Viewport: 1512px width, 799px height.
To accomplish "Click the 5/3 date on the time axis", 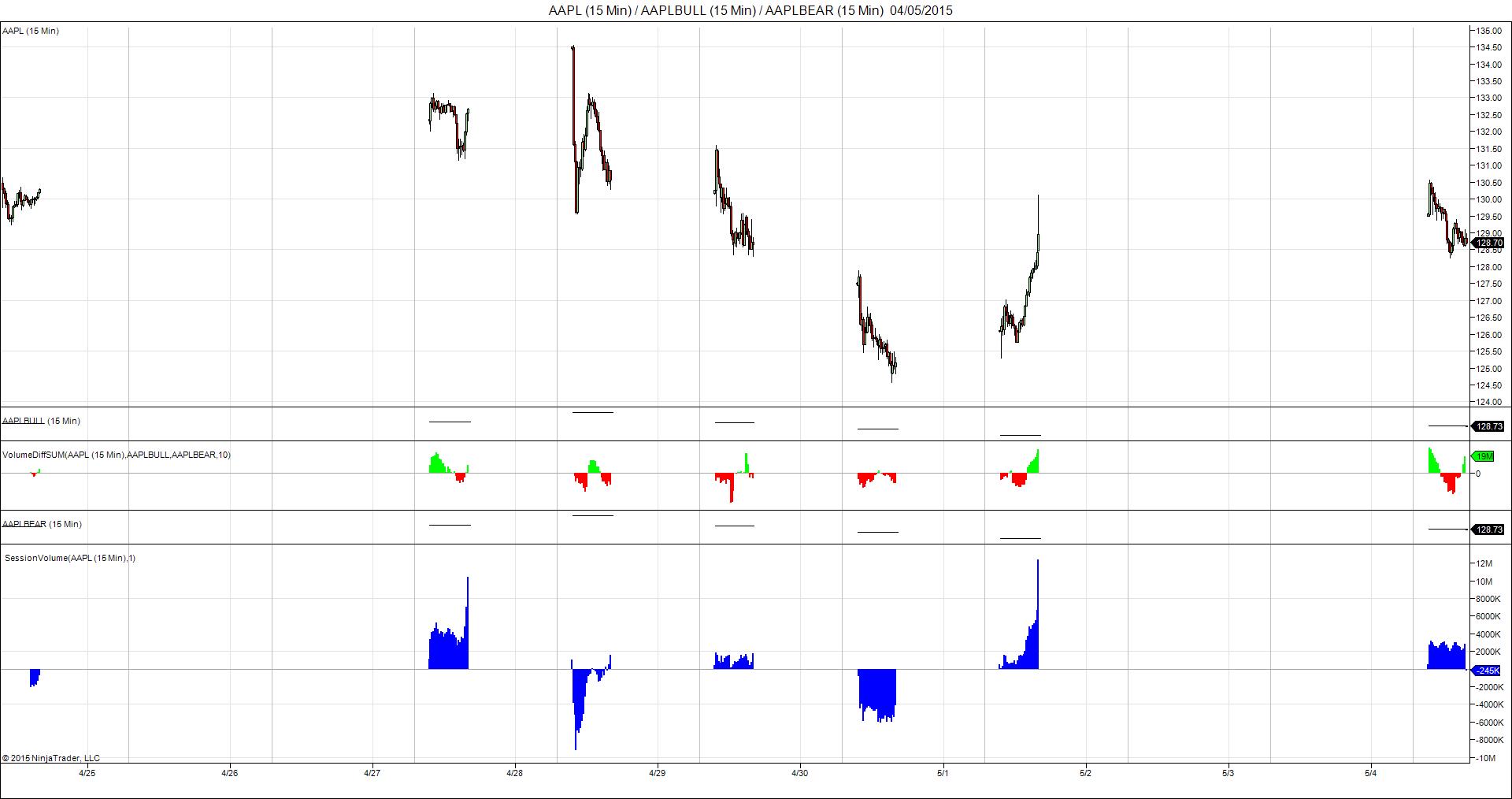I will (1228, 773).
